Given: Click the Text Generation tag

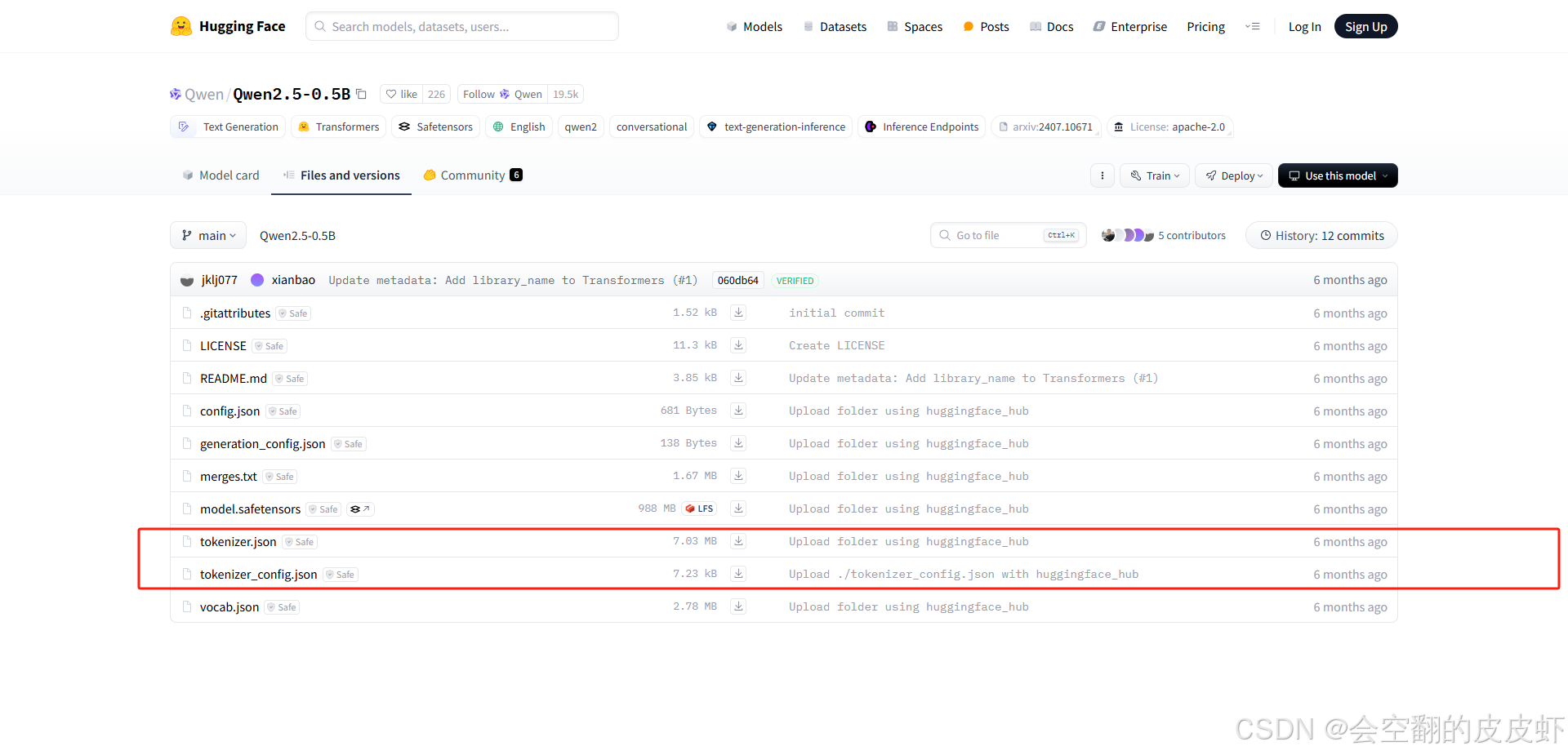Looking at the screenshot, I should click(x=229, y=127).
